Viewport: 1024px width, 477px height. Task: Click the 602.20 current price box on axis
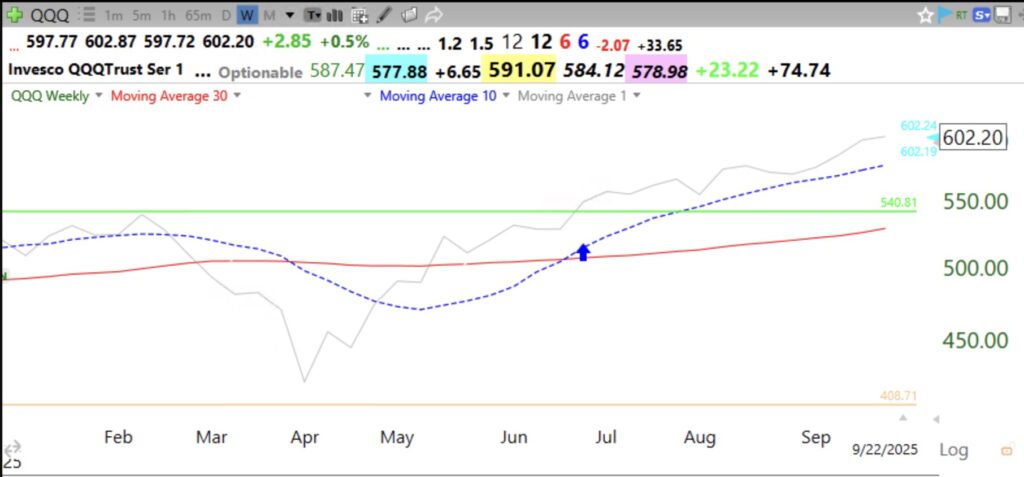coord(973,138)
